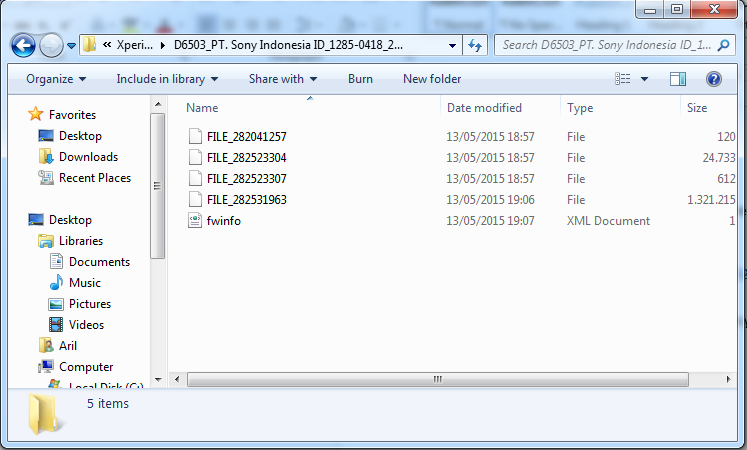The height and width of the screenshot is (450, 747).
Task: Open the Documents library
Action: 99,261
